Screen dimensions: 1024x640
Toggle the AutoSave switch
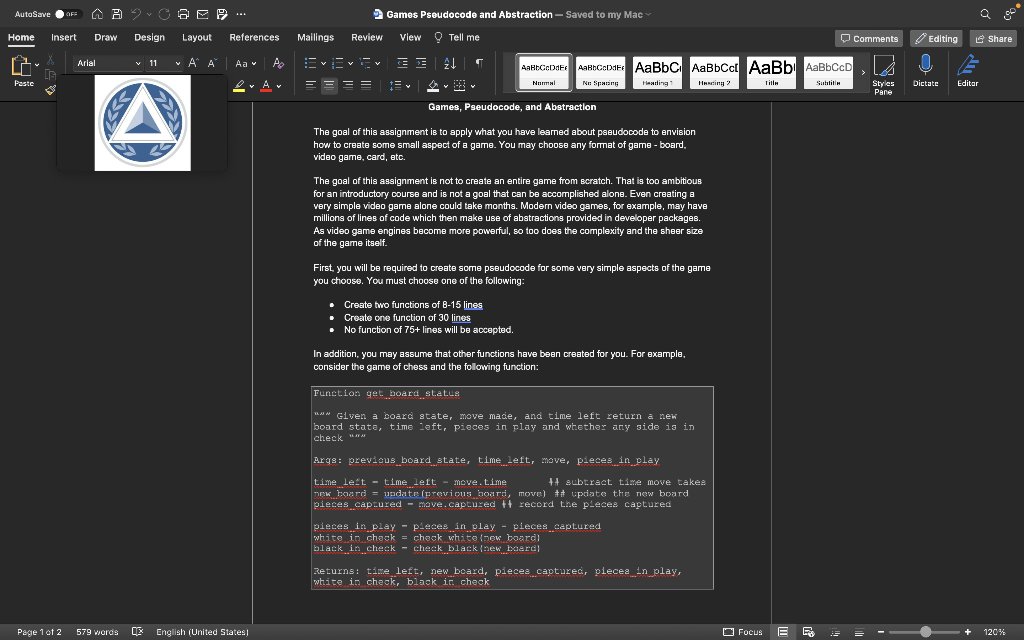click(x=67, y=14)
